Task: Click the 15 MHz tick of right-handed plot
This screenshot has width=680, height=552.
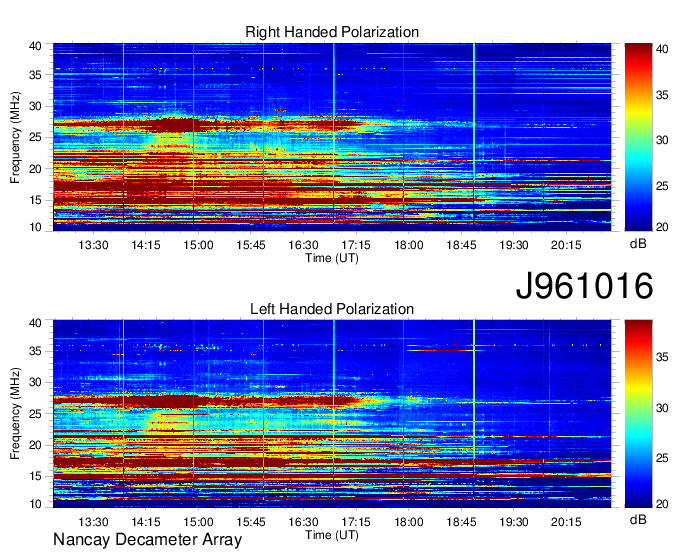Action: 35,200
